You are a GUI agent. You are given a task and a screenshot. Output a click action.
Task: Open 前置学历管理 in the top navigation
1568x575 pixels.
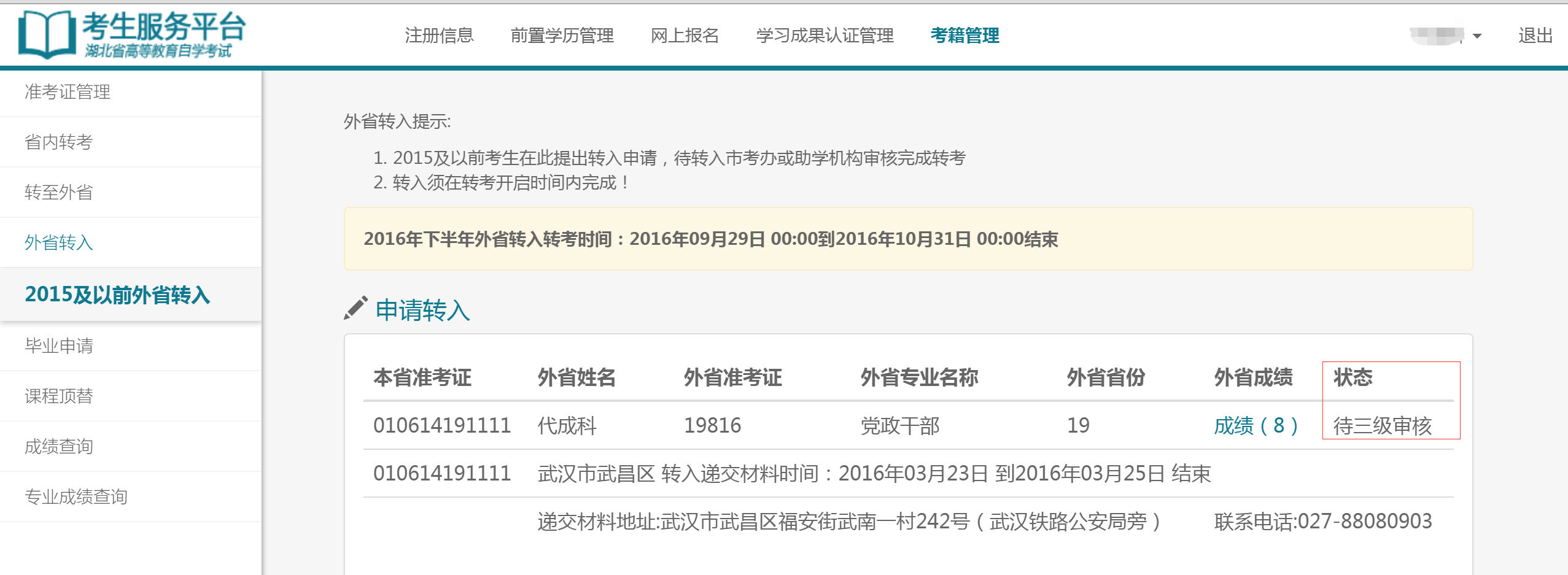[x=562, y=36]
